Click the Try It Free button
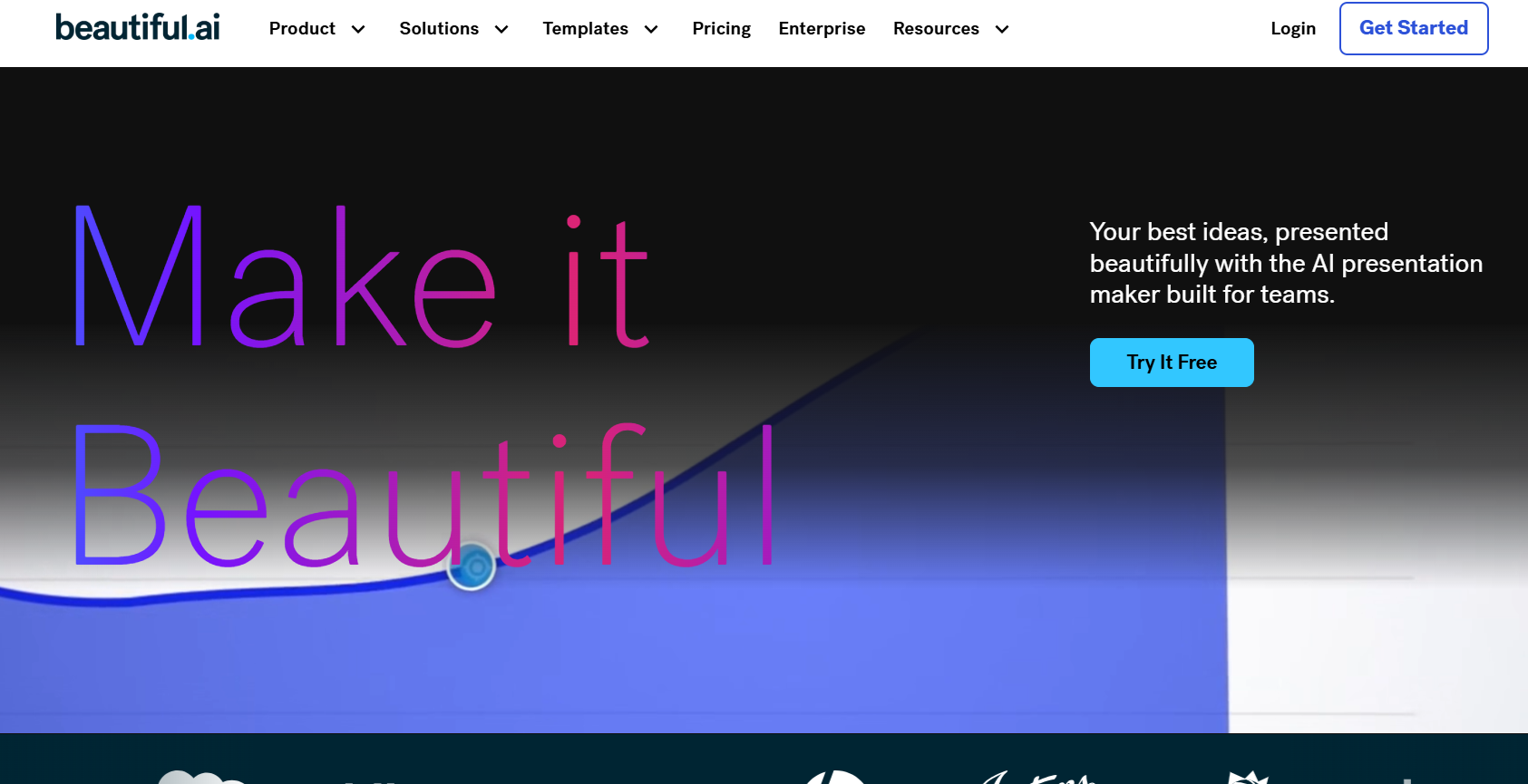The width and height of the screenshot is (1528, 784). click(1172, 363)
